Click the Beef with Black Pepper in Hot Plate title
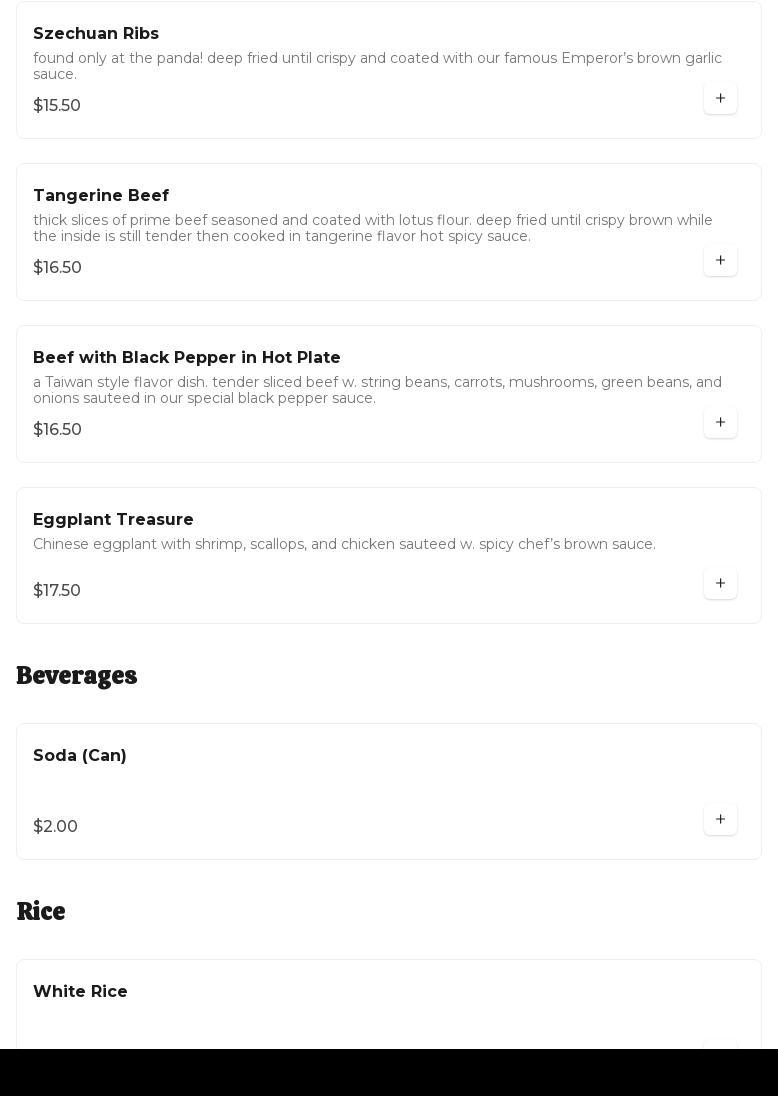 tap(187, 358)
